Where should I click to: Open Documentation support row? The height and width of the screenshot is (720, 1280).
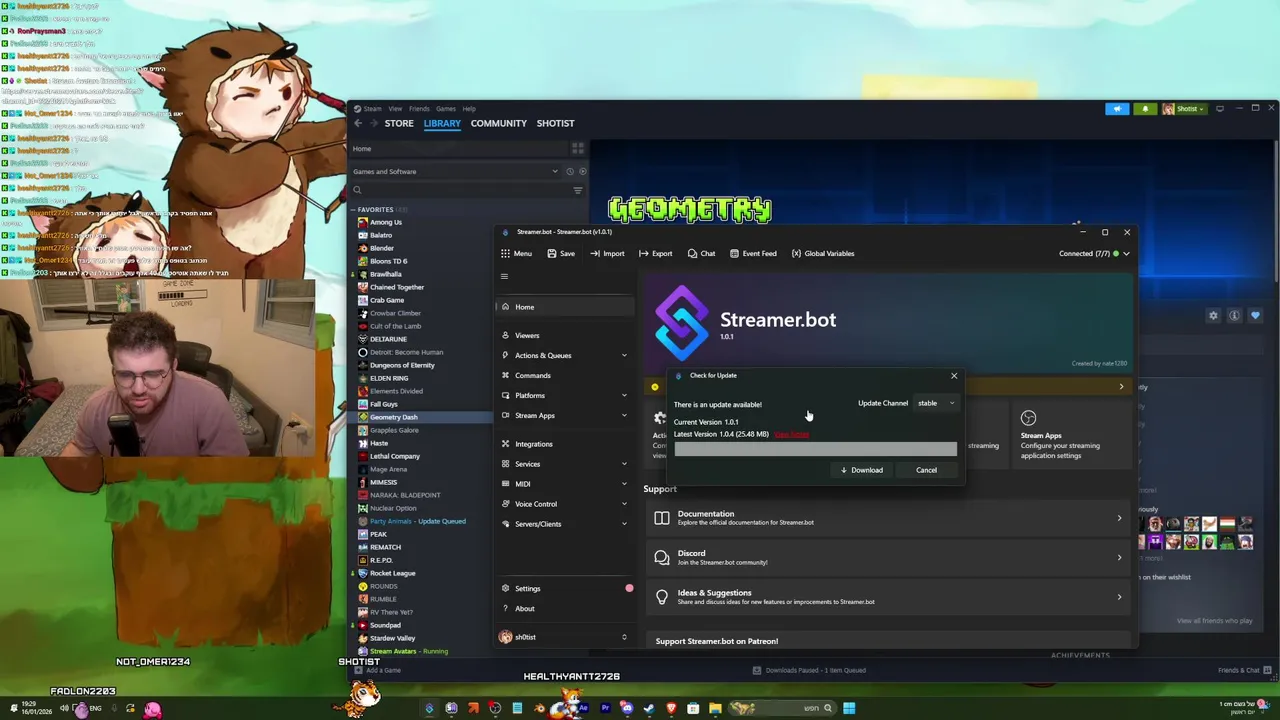887,517
